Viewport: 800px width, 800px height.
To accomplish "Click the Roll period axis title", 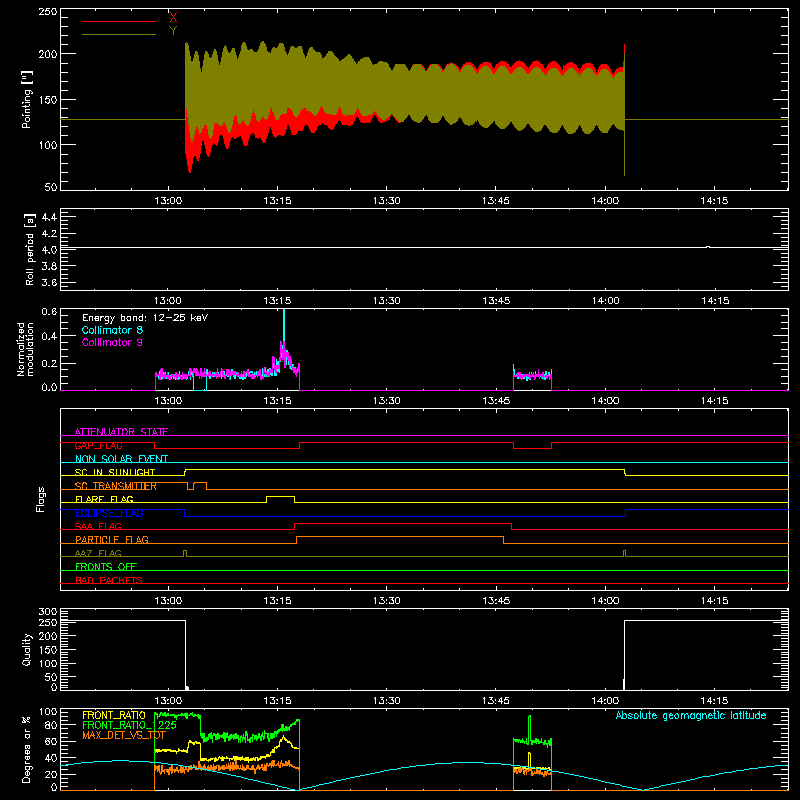I will [x=29, y=249].
